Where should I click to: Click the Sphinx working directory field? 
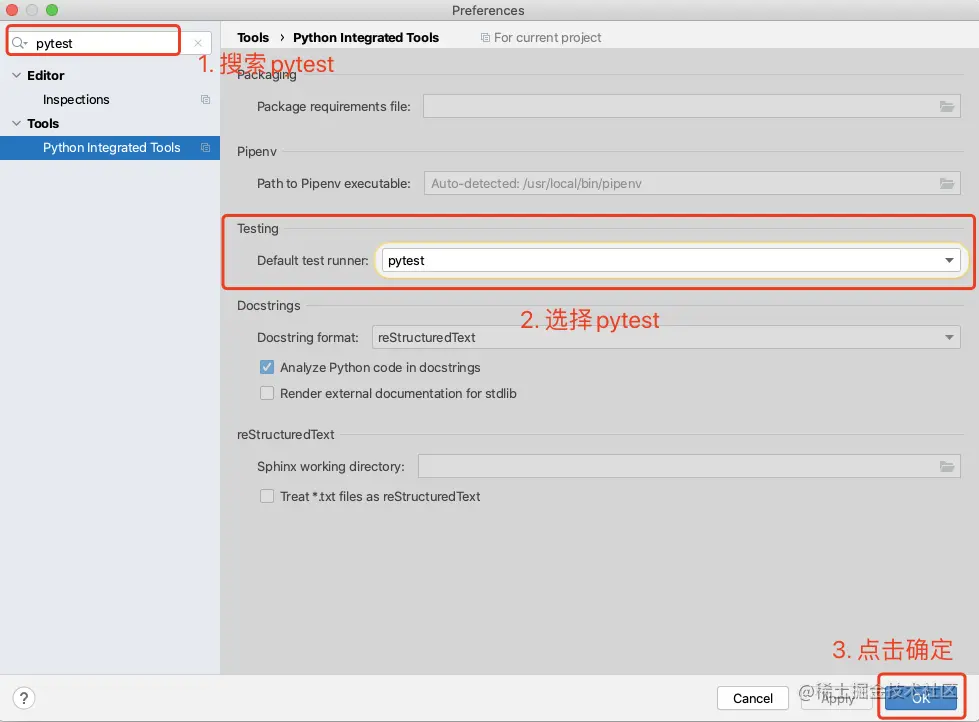click(x=689, y=466)
